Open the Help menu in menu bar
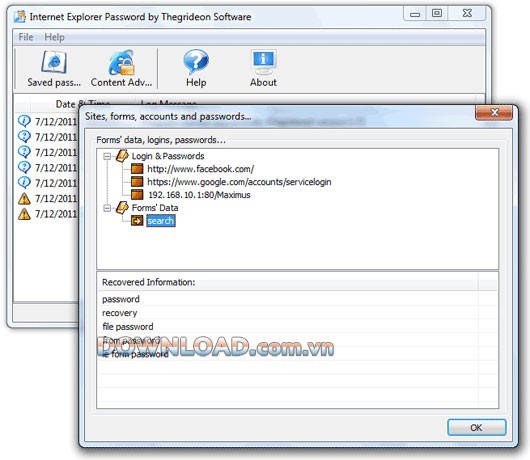The image size is (530, 460). pyautogui.click(x=54, y=37)
